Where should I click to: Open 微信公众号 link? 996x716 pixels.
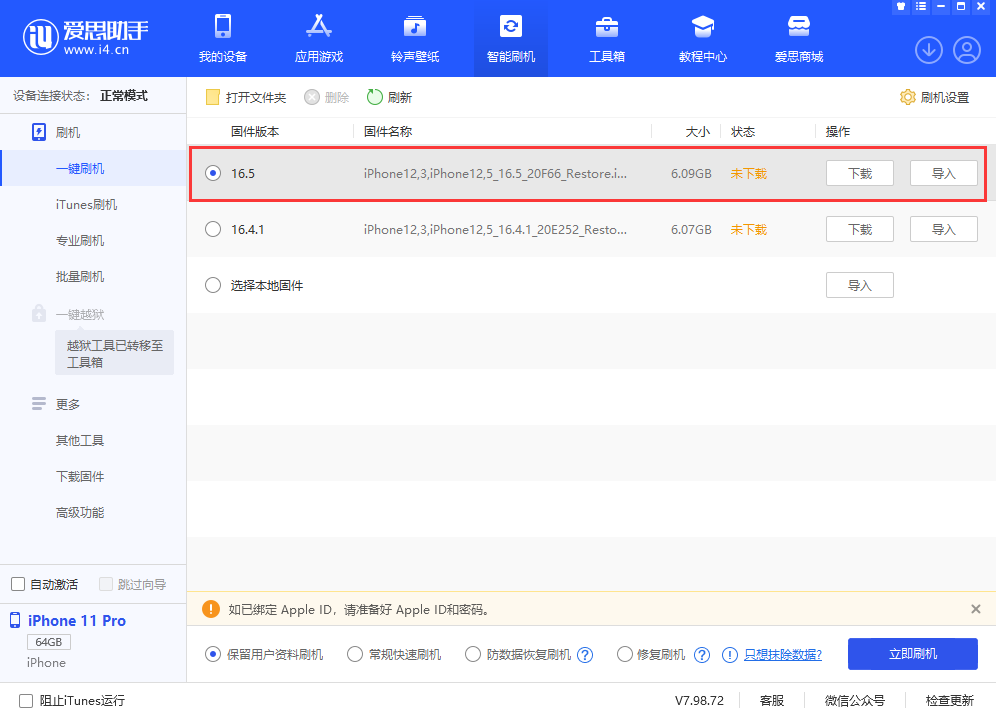854,700
